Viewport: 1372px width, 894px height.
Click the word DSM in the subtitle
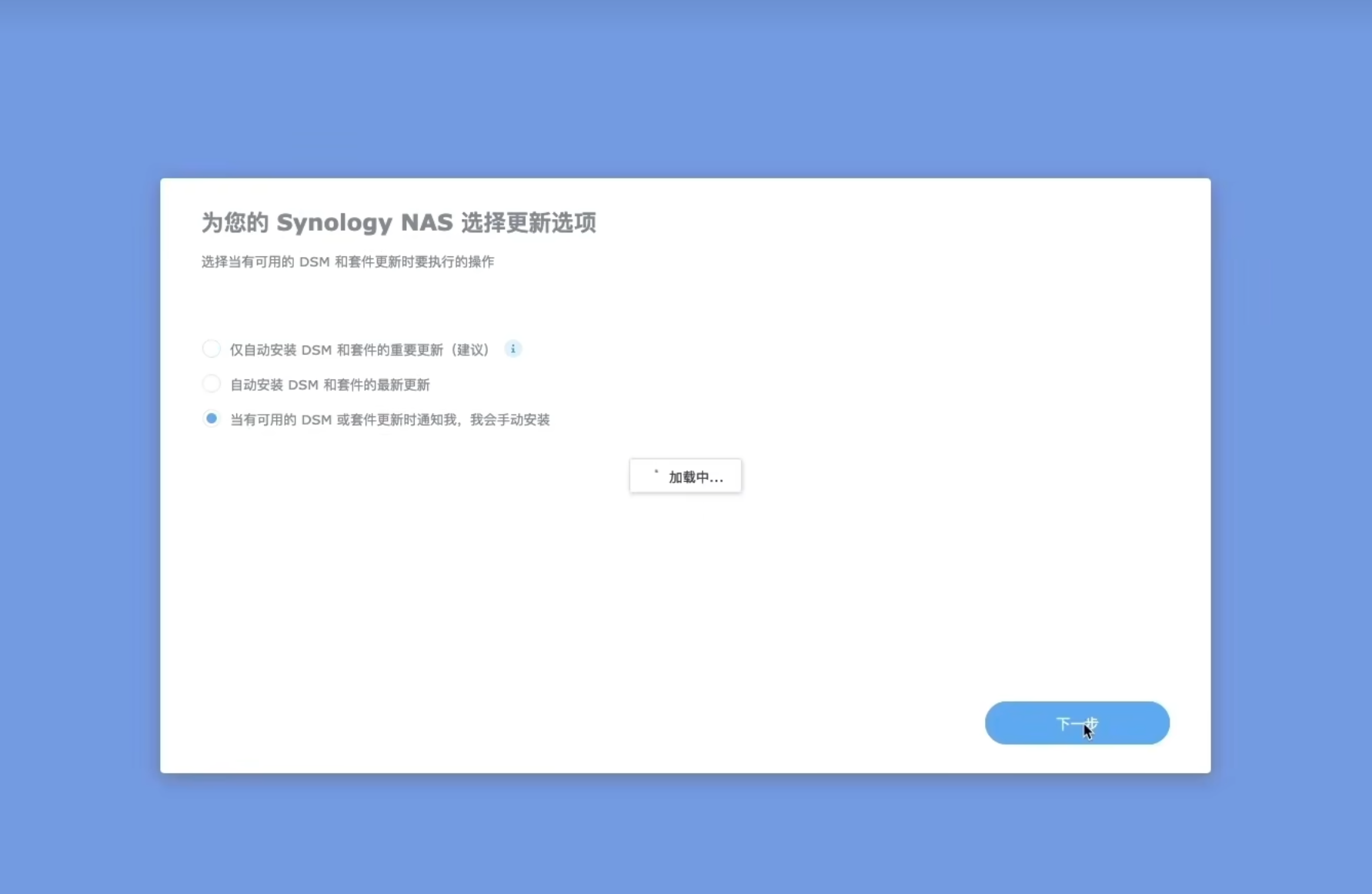[x=314, y=262]
